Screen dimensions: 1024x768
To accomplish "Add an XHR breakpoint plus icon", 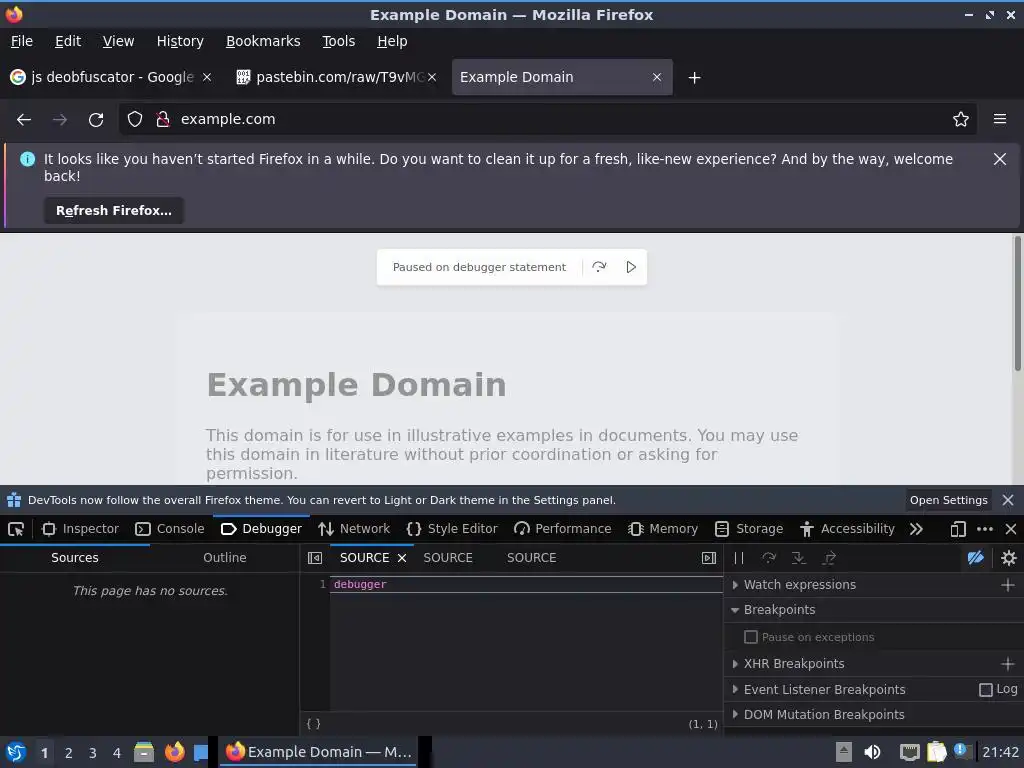I will pyautogui.click(x=1008, y=664).
